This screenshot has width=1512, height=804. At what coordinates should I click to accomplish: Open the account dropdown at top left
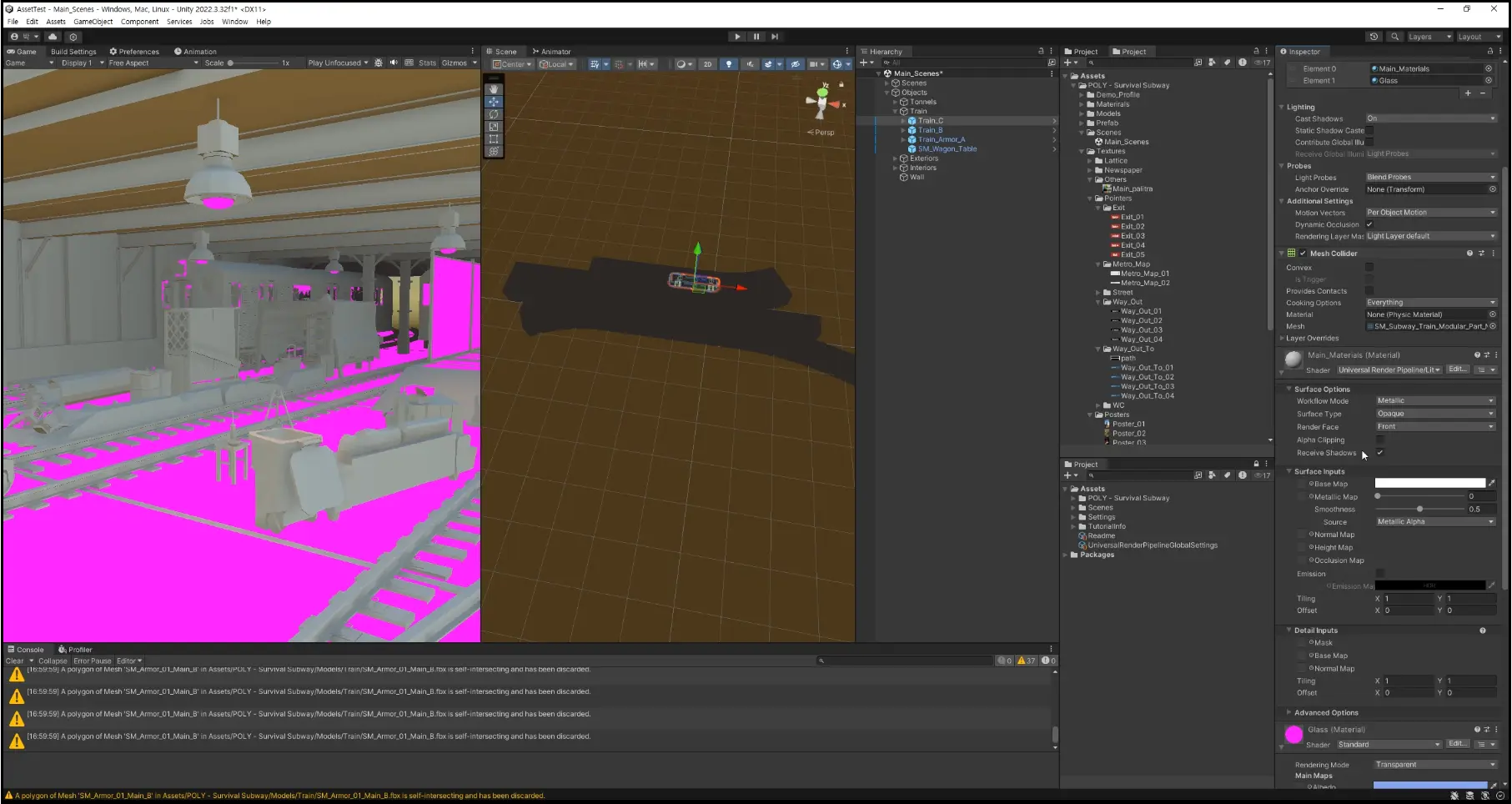point(25,37)
